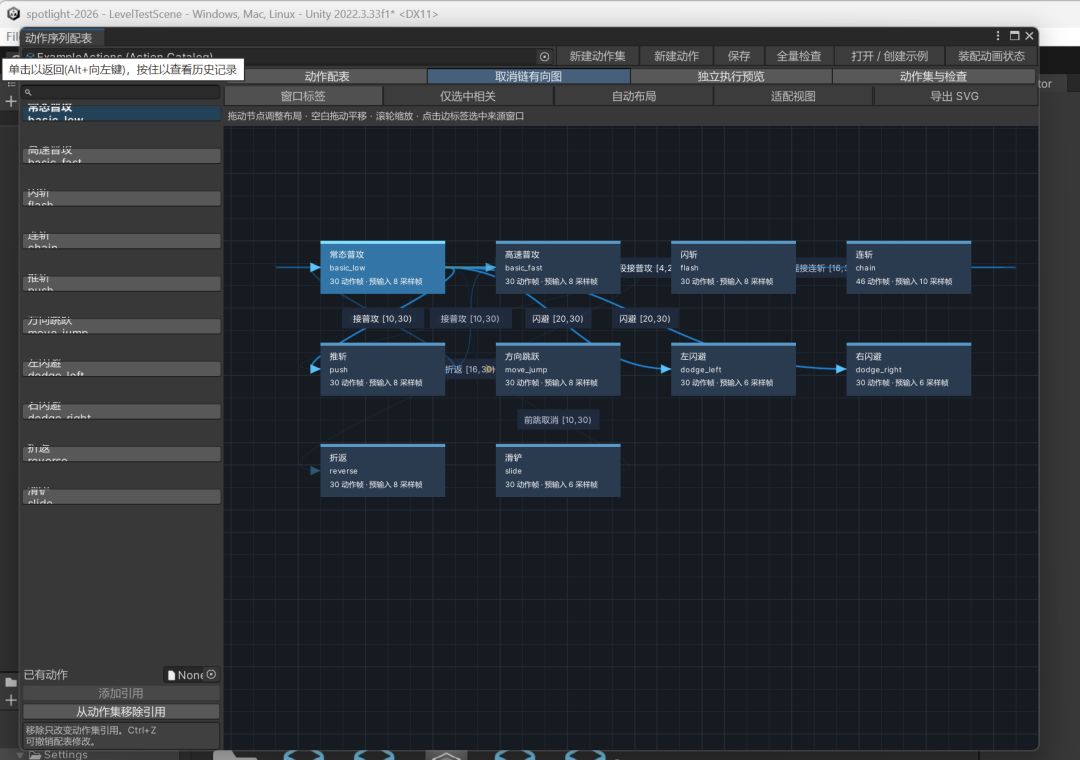This screenshot has height=760, width=1080.
Task: Click the action search input field
Action: tap(121, 92)
